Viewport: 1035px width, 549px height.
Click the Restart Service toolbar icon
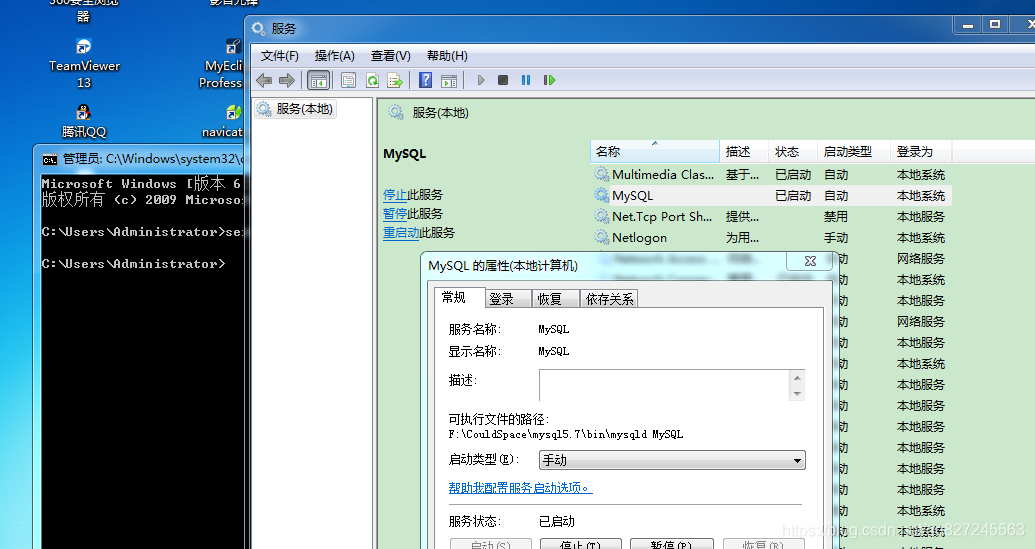549,80
